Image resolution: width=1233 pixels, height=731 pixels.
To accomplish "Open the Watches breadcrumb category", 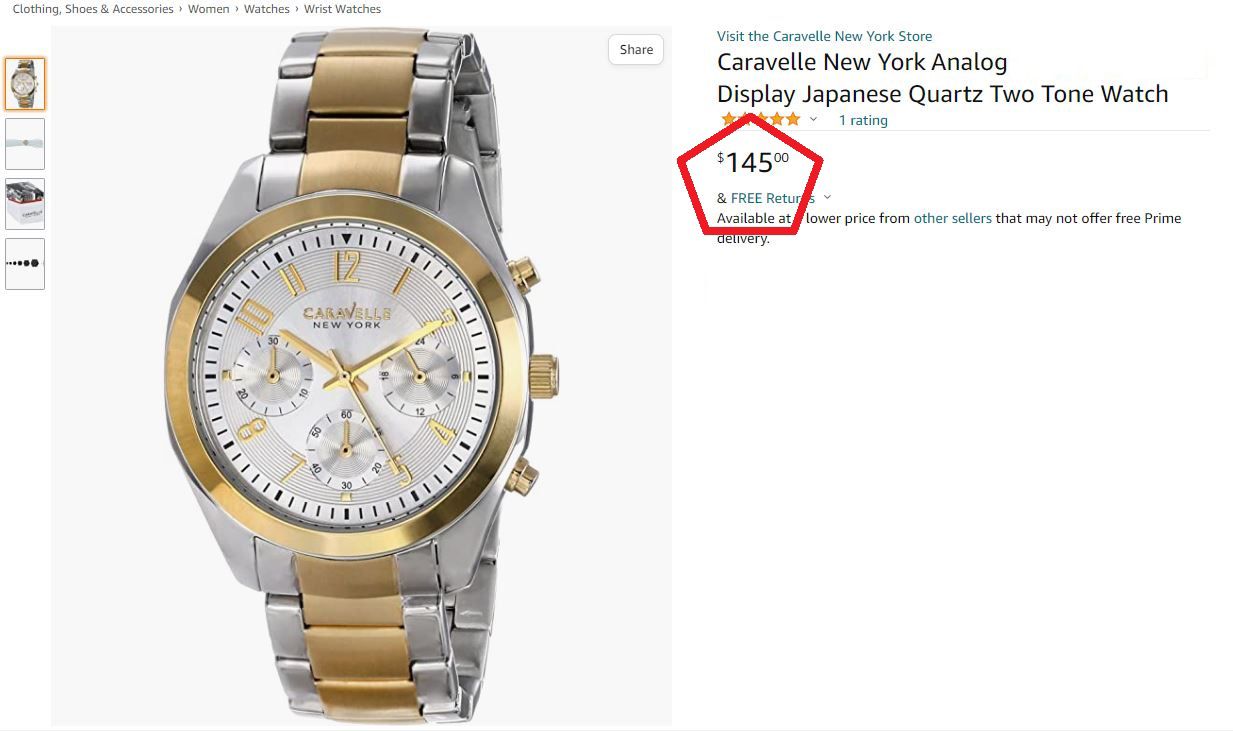I will point(267,9).
